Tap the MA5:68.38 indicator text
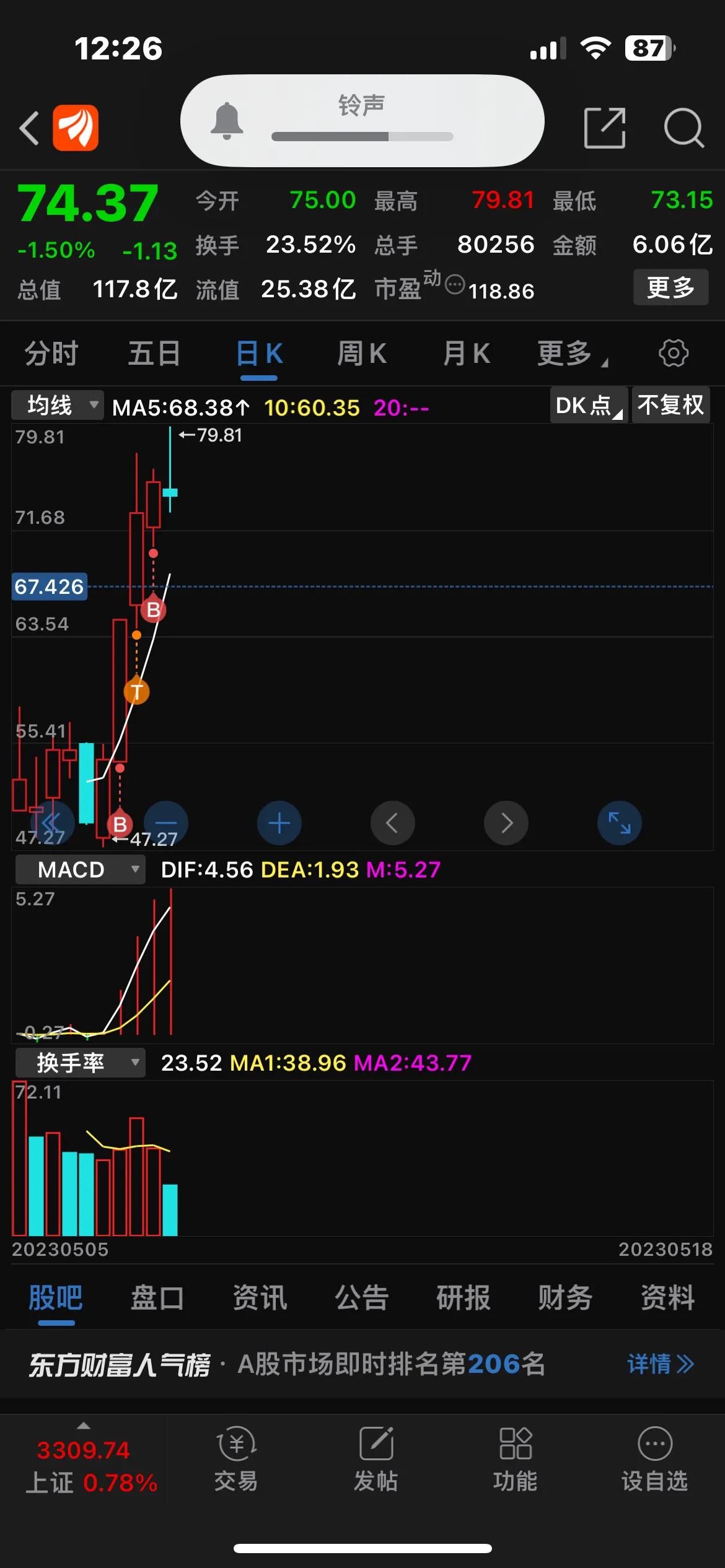This screenshot has height=1568, width=725. pyautogui.click(x=181, y=407)
